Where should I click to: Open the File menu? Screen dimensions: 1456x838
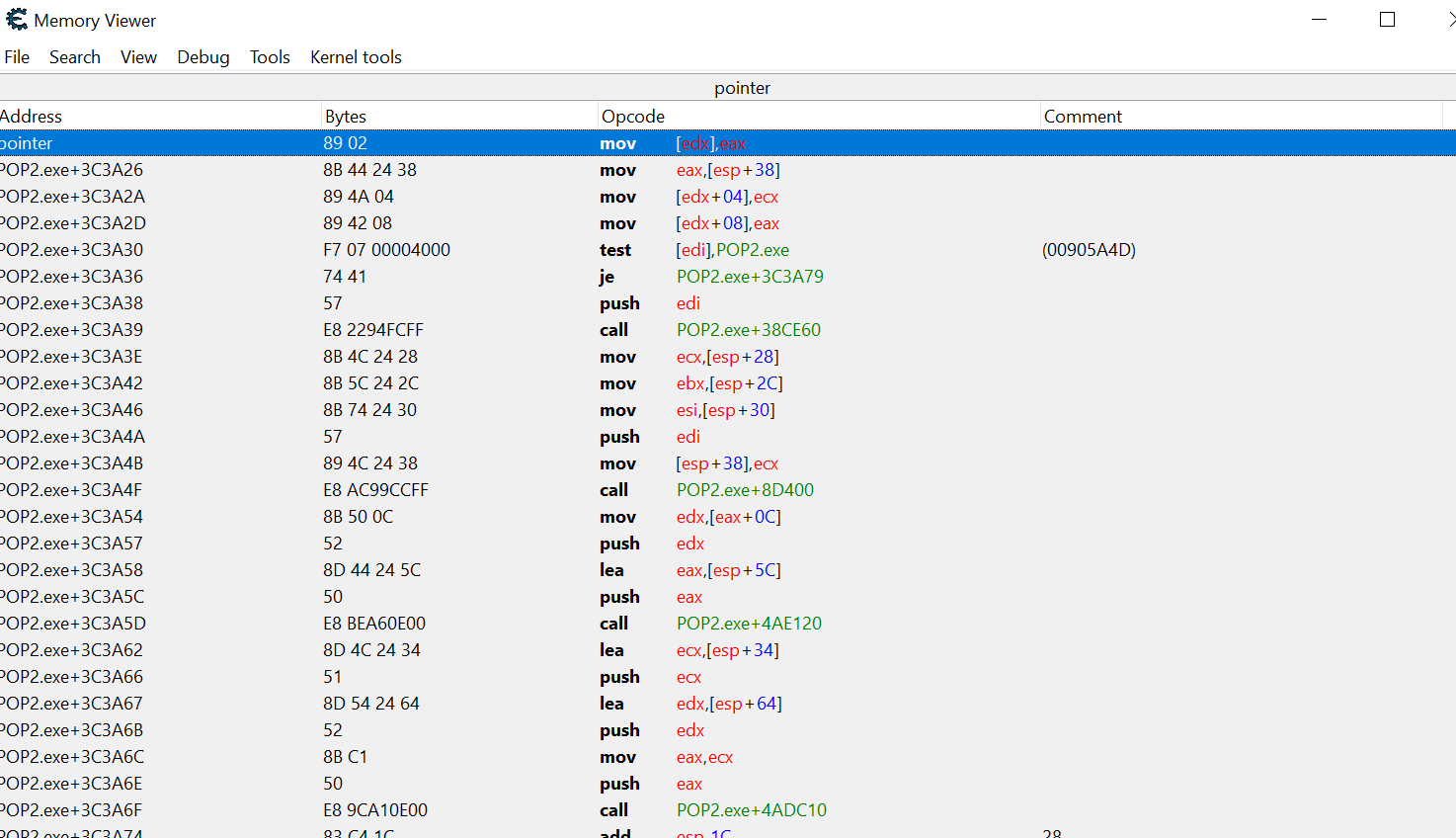point(17,57)
